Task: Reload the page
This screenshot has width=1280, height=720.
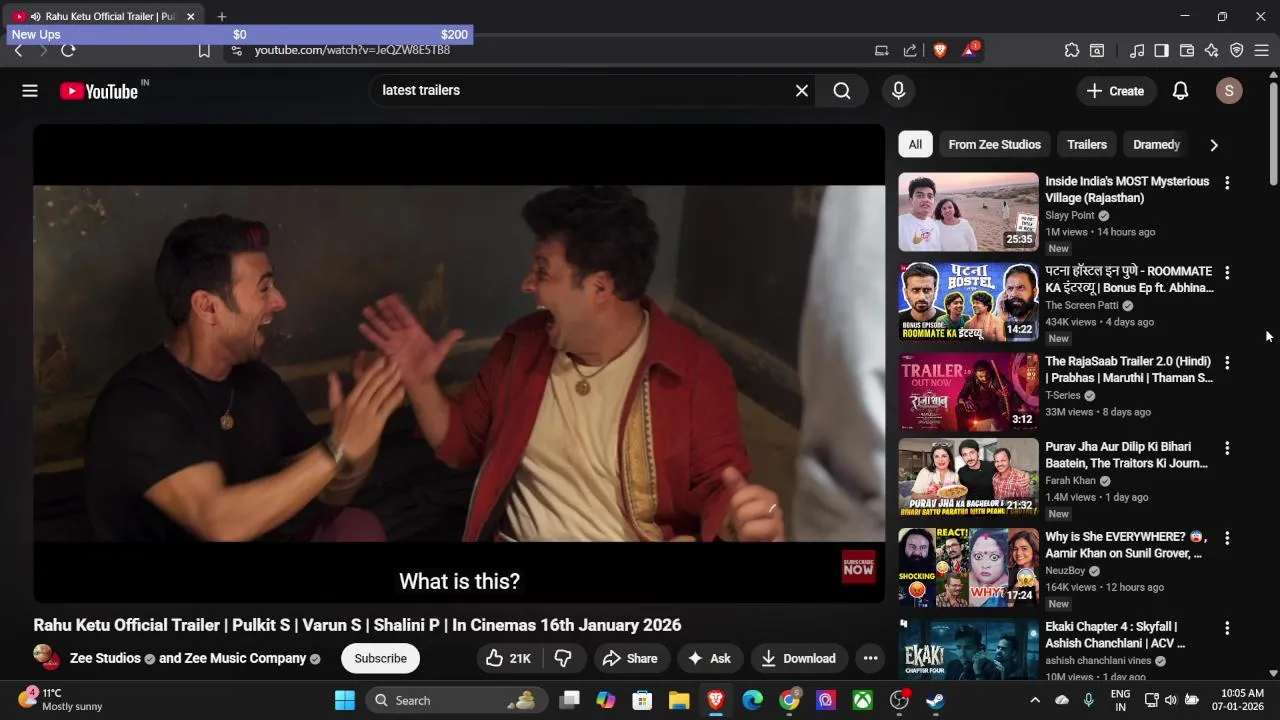Action: (68, 50)
